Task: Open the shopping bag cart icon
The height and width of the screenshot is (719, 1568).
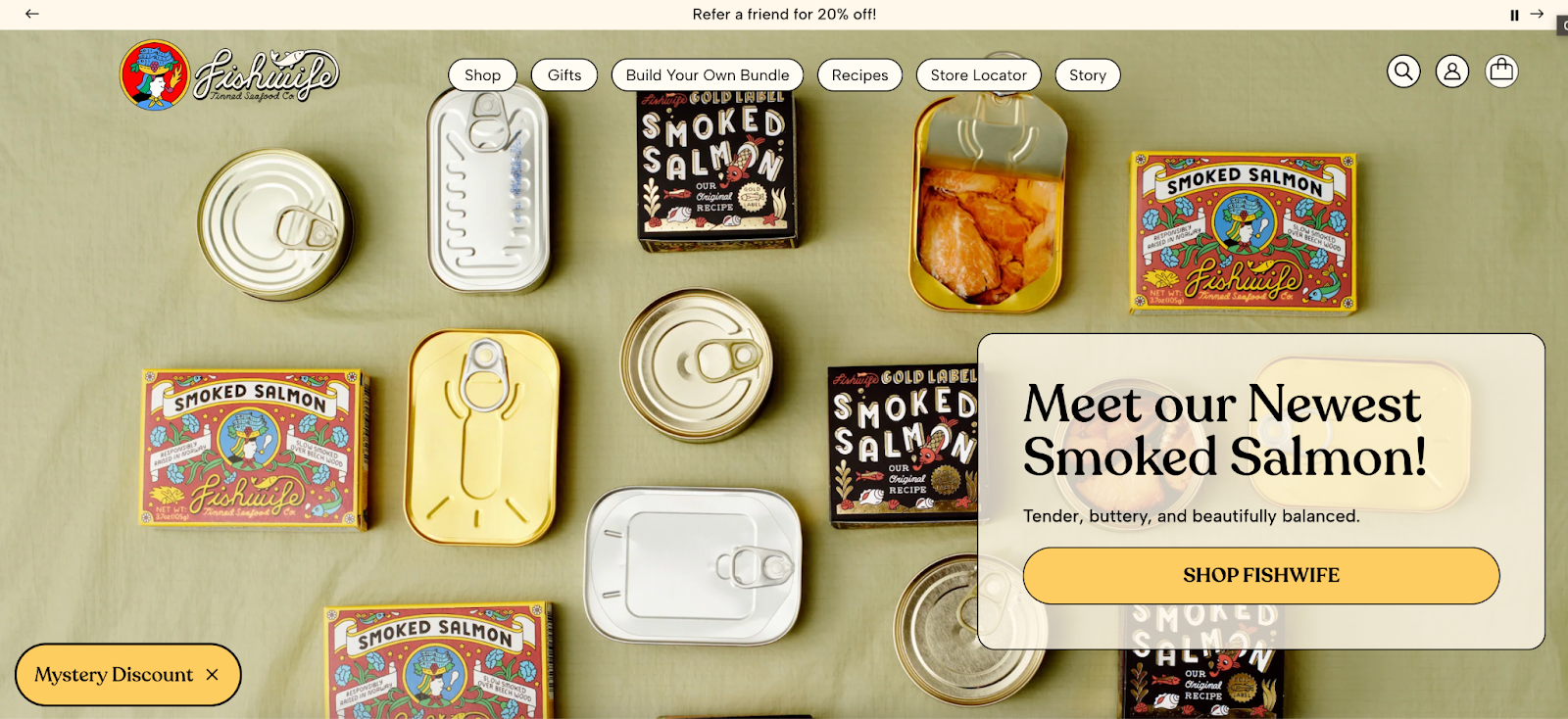Action: click(x=1501, y=72)
